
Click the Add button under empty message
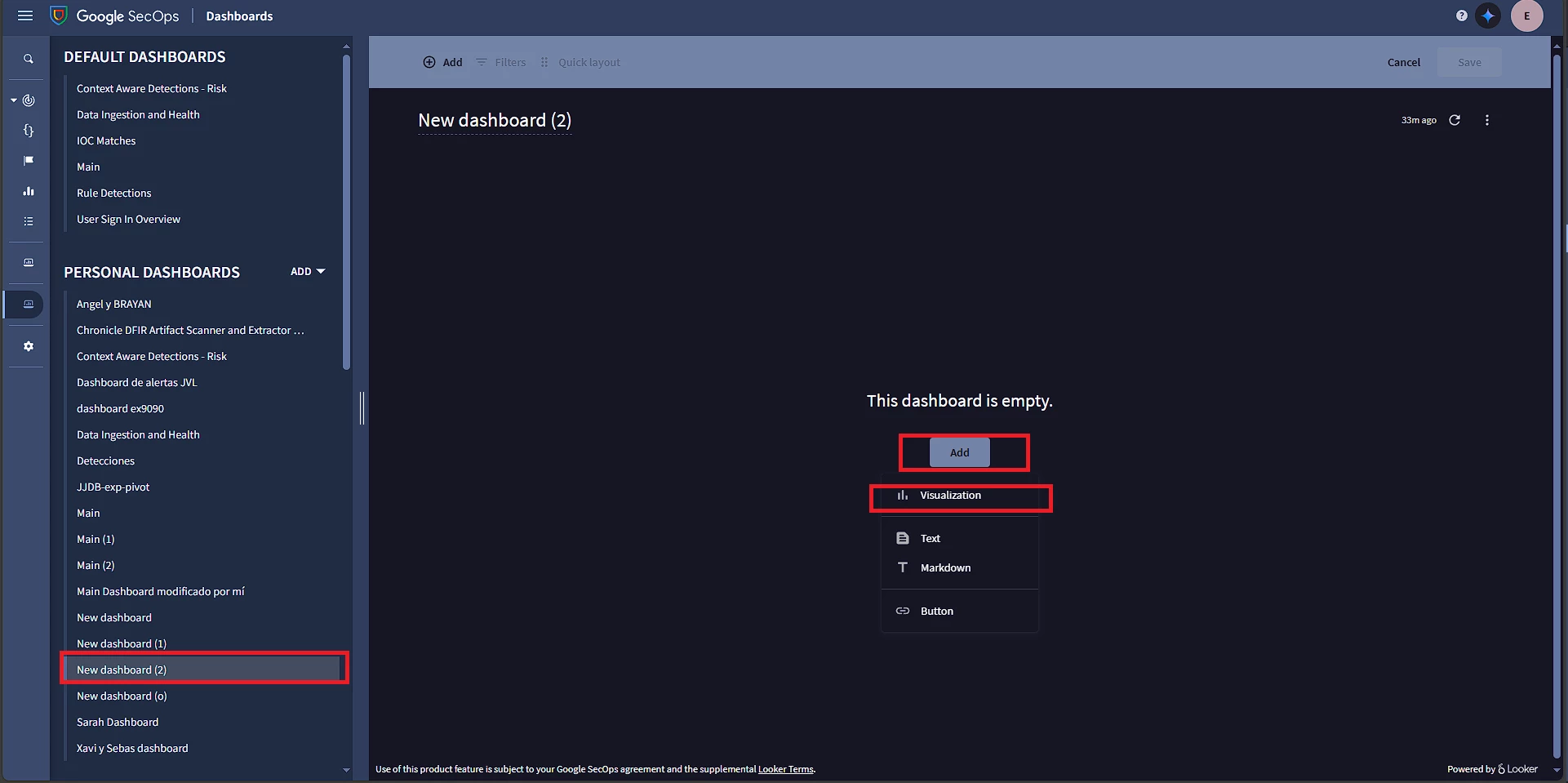point(960,452)
